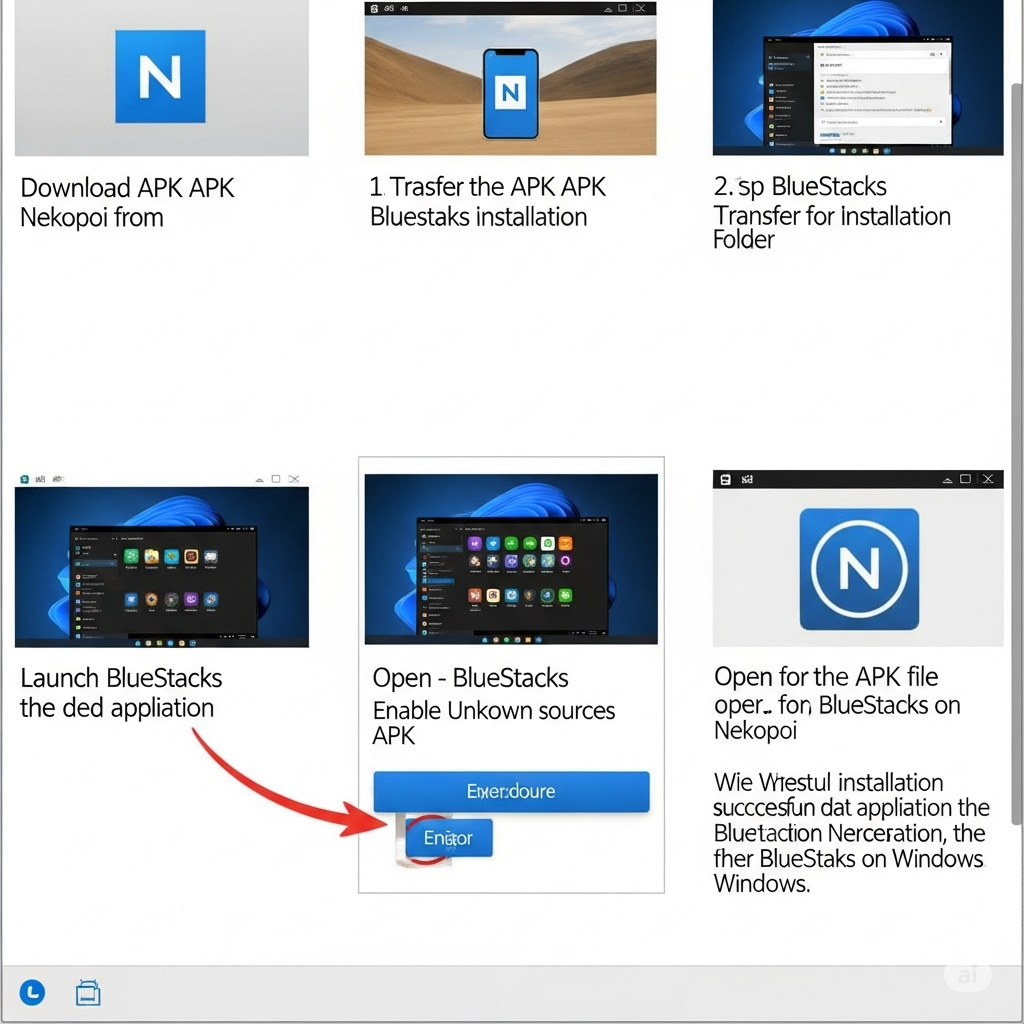
Task: Click the small blue Enetor button
Action: tap(449, 838)
